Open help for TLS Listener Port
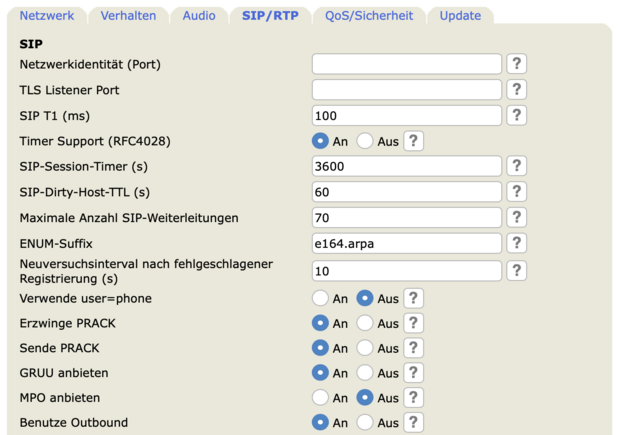 click(516, 90)
